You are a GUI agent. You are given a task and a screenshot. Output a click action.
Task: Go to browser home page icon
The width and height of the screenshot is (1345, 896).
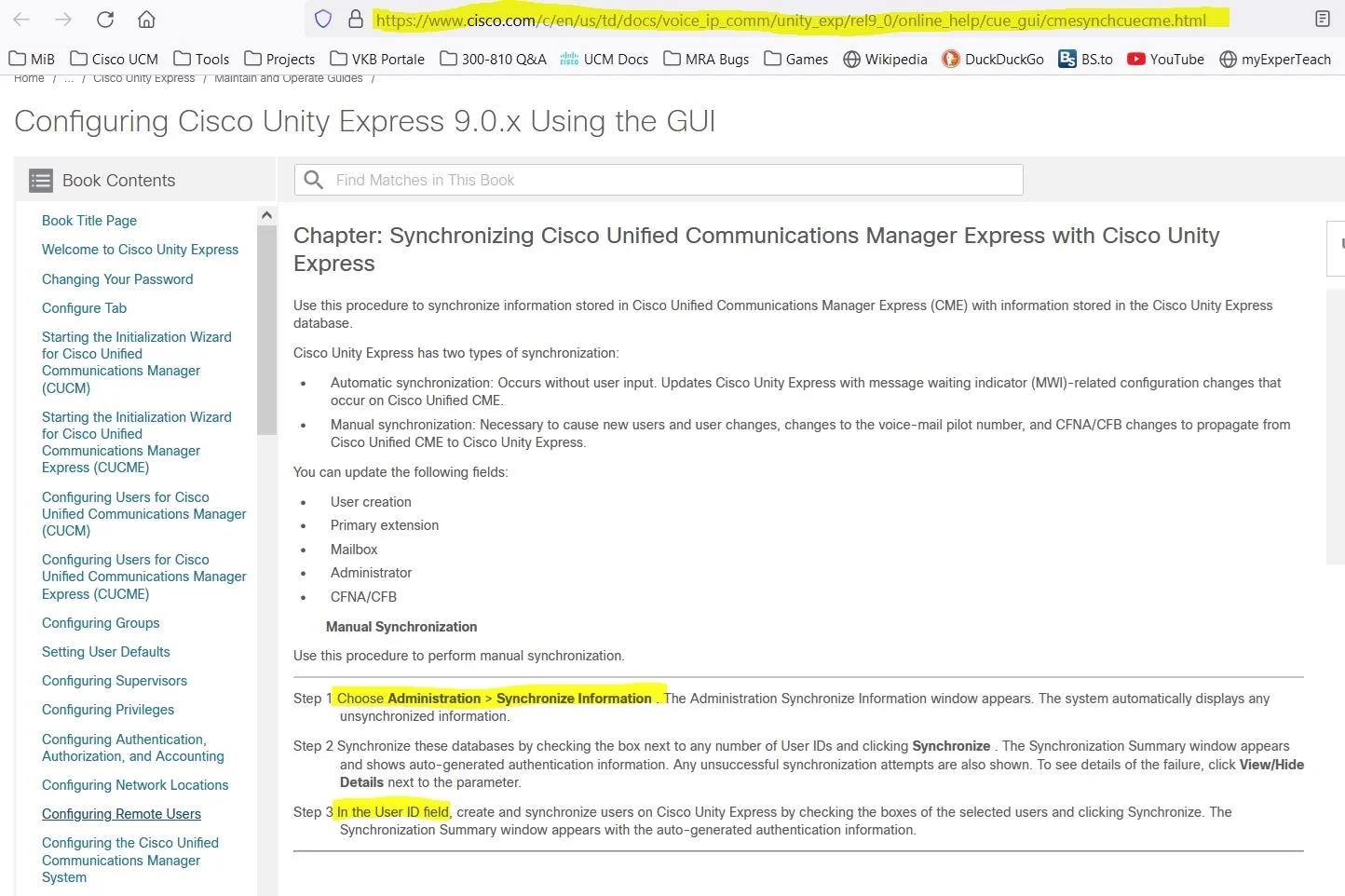146,20
